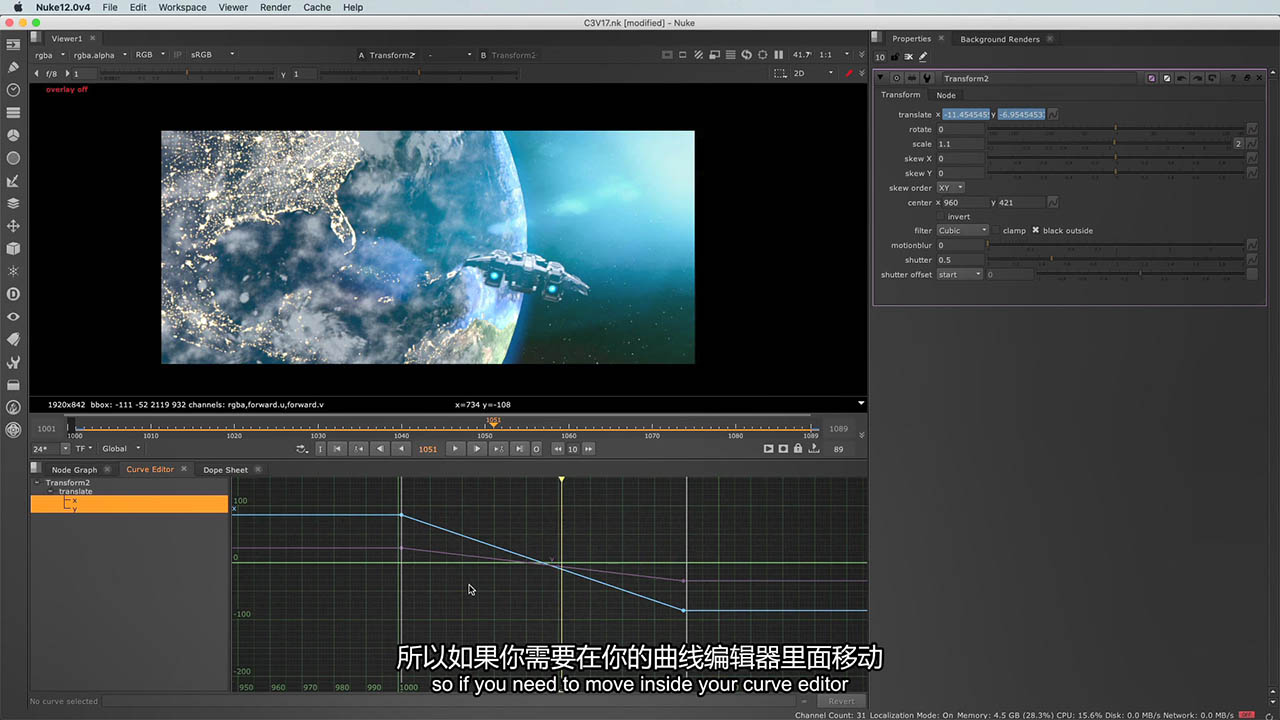Click the lock properties bin icon
The width and height of the screenshot is (1280, 720).
coord(894,57)
